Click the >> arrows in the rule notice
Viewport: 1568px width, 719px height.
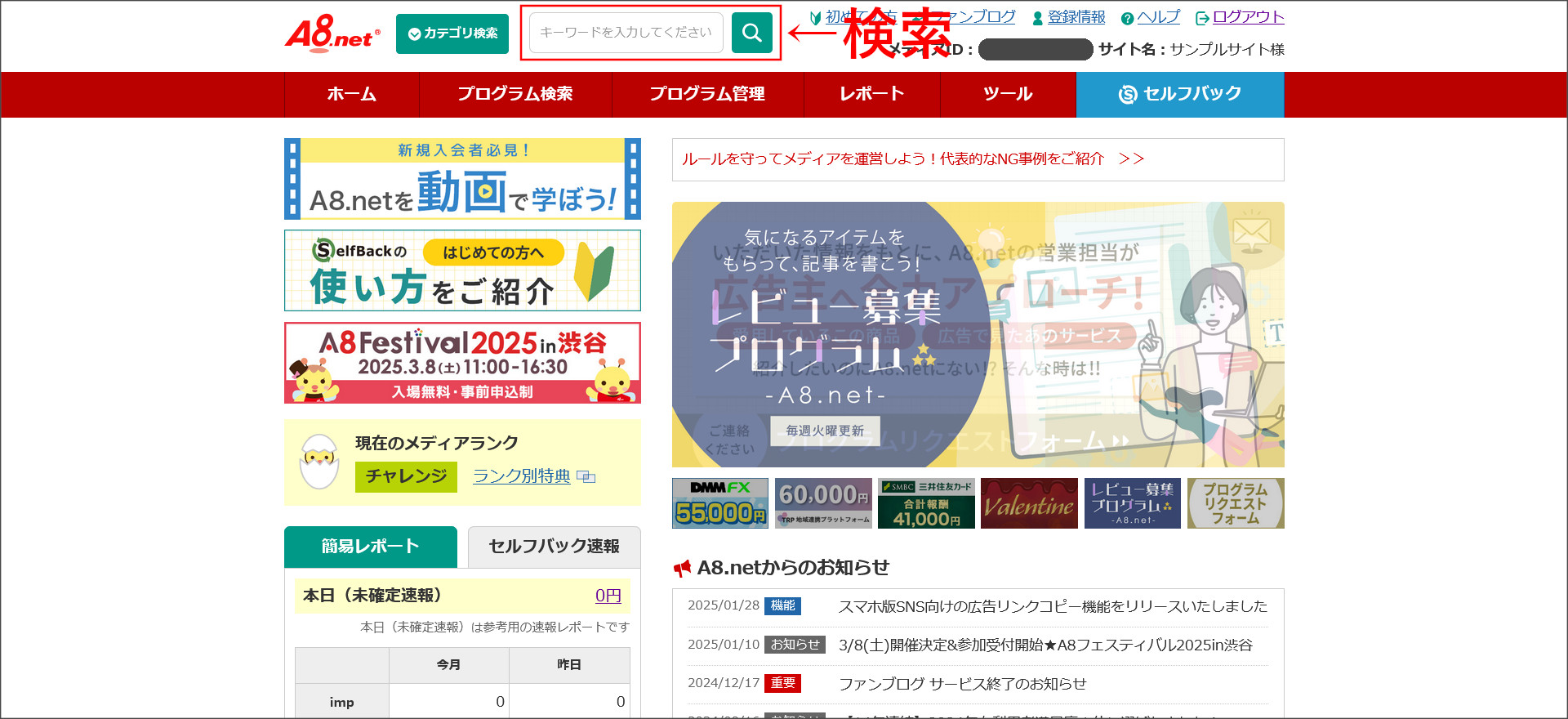coord(1132,159)
